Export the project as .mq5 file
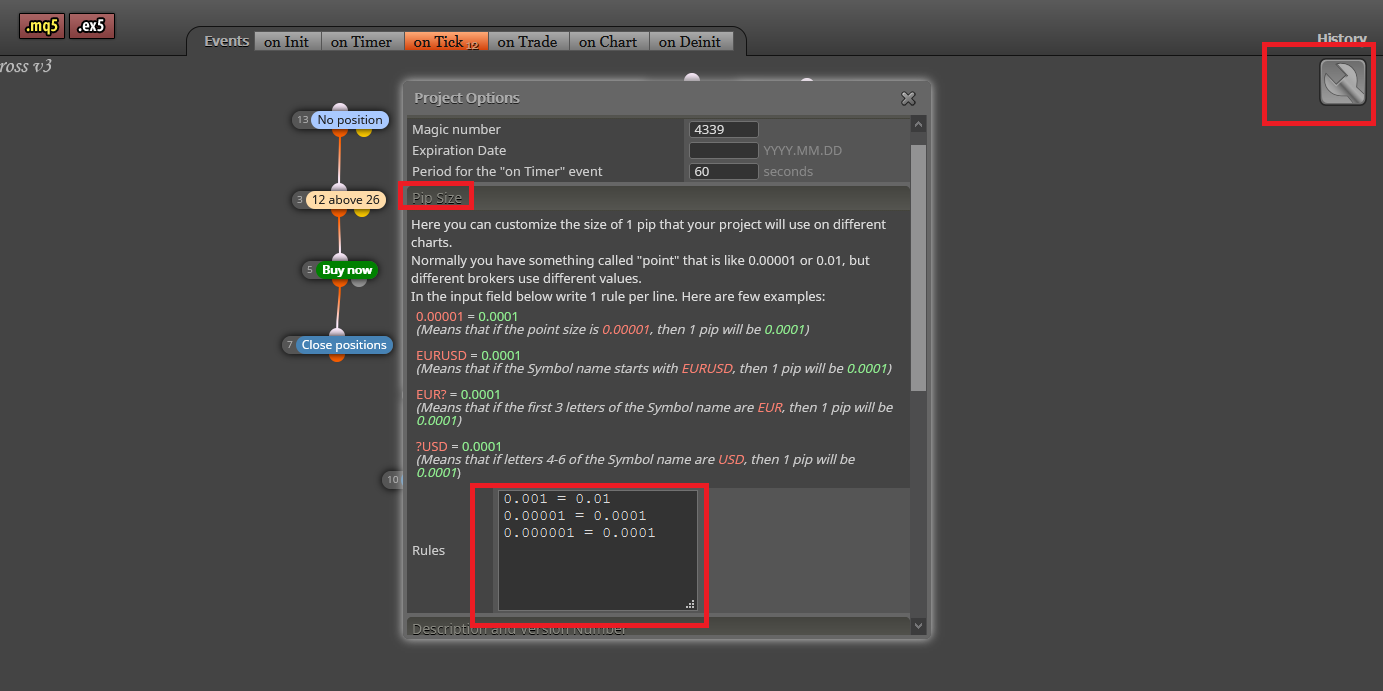Image resolution: width=1383 pixels, height=691 pixels. tap(42, 26)
